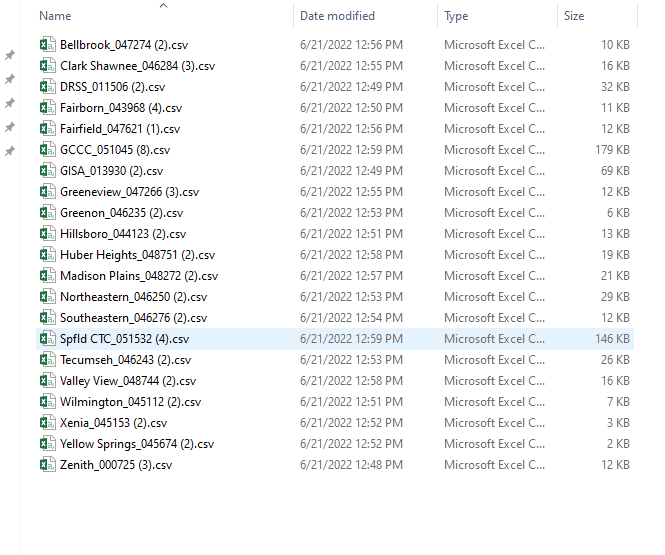Click the 69 KB size of GISA file

click(615, 170)
